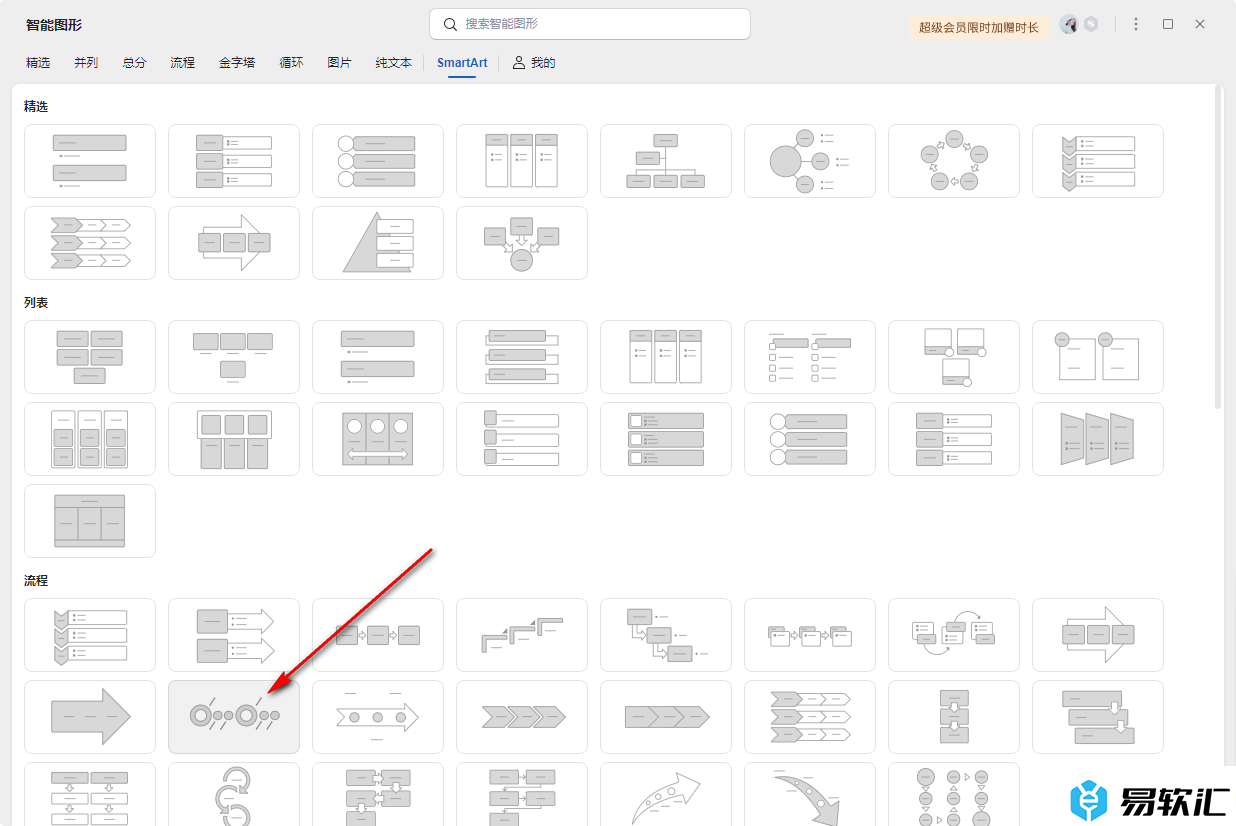
Task: Click the 超级会员限时加赠时长 promotion button
Action: [978, 27]
